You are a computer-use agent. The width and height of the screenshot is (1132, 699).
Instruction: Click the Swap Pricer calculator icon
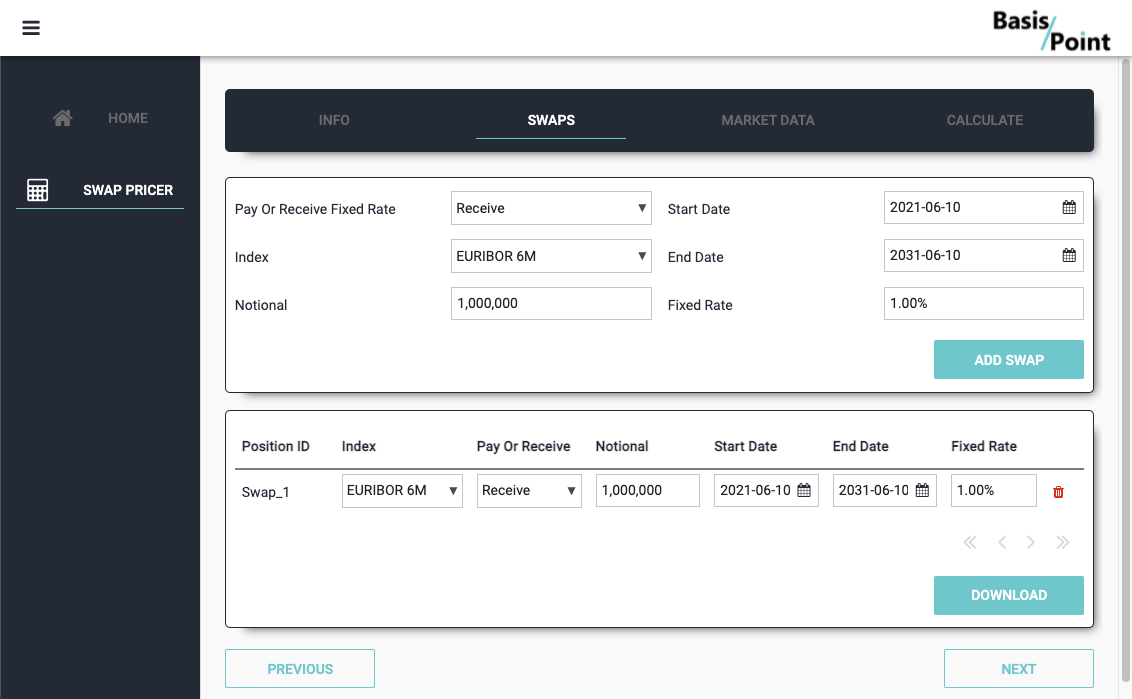point(38,190)
